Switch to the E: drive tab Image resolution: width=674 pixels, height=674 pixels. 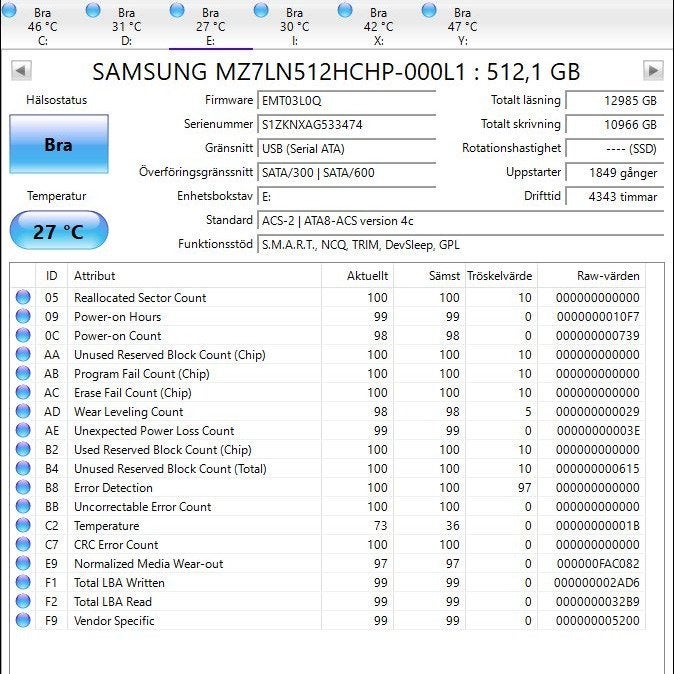coord(211,26)
